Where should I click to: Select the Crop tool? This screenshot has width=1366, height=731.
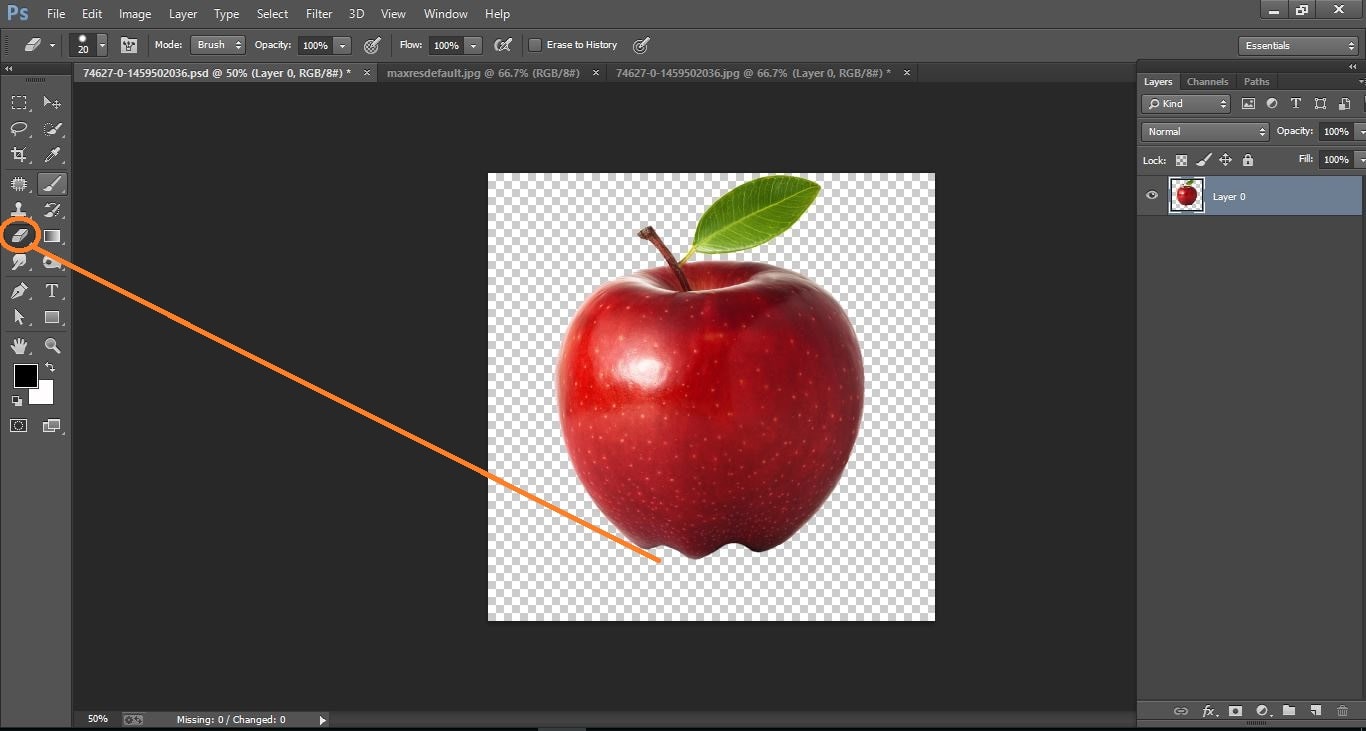click(x=18, y=154)
